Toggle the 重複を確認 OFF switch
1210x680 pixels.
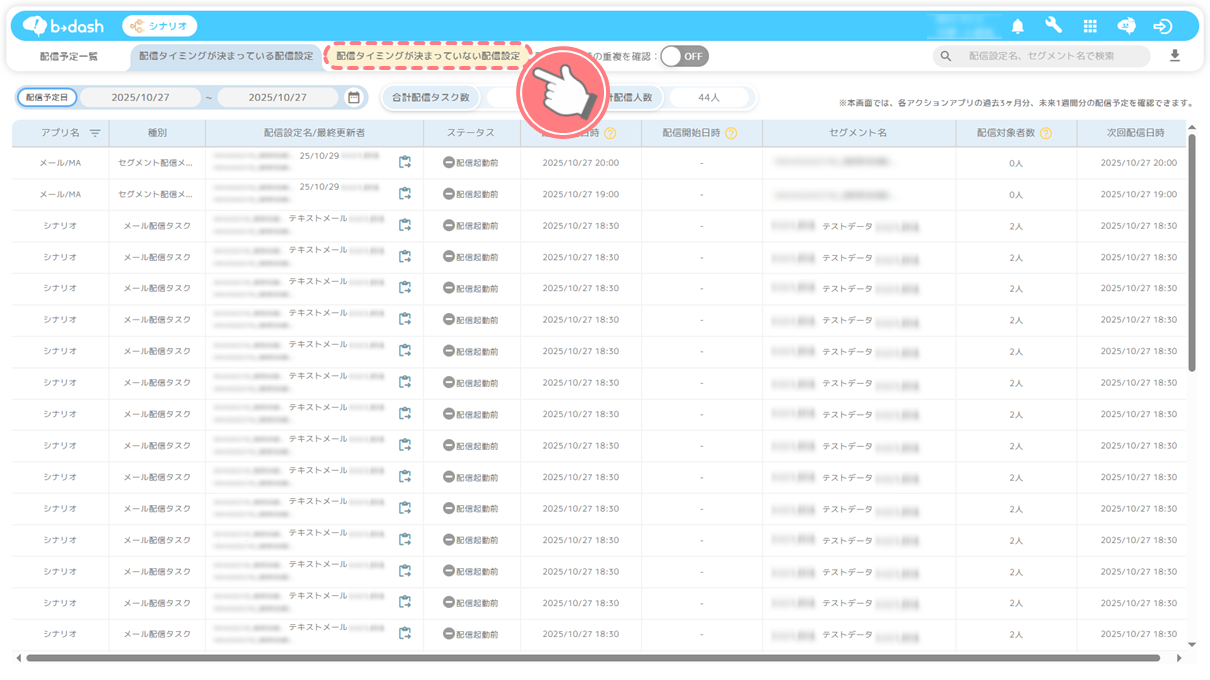point(684,56)
